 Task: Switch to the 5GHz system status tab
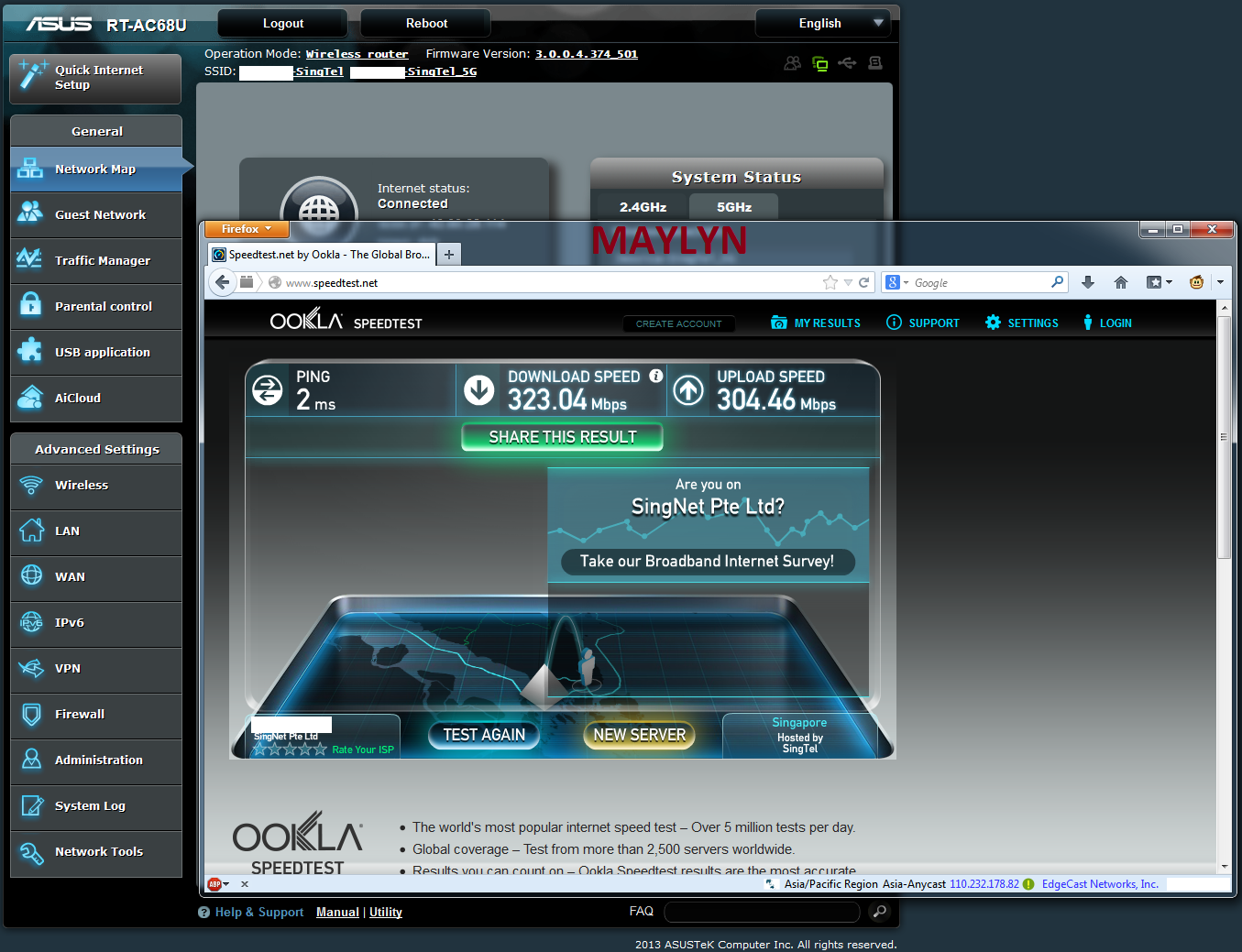coord(733,207)
